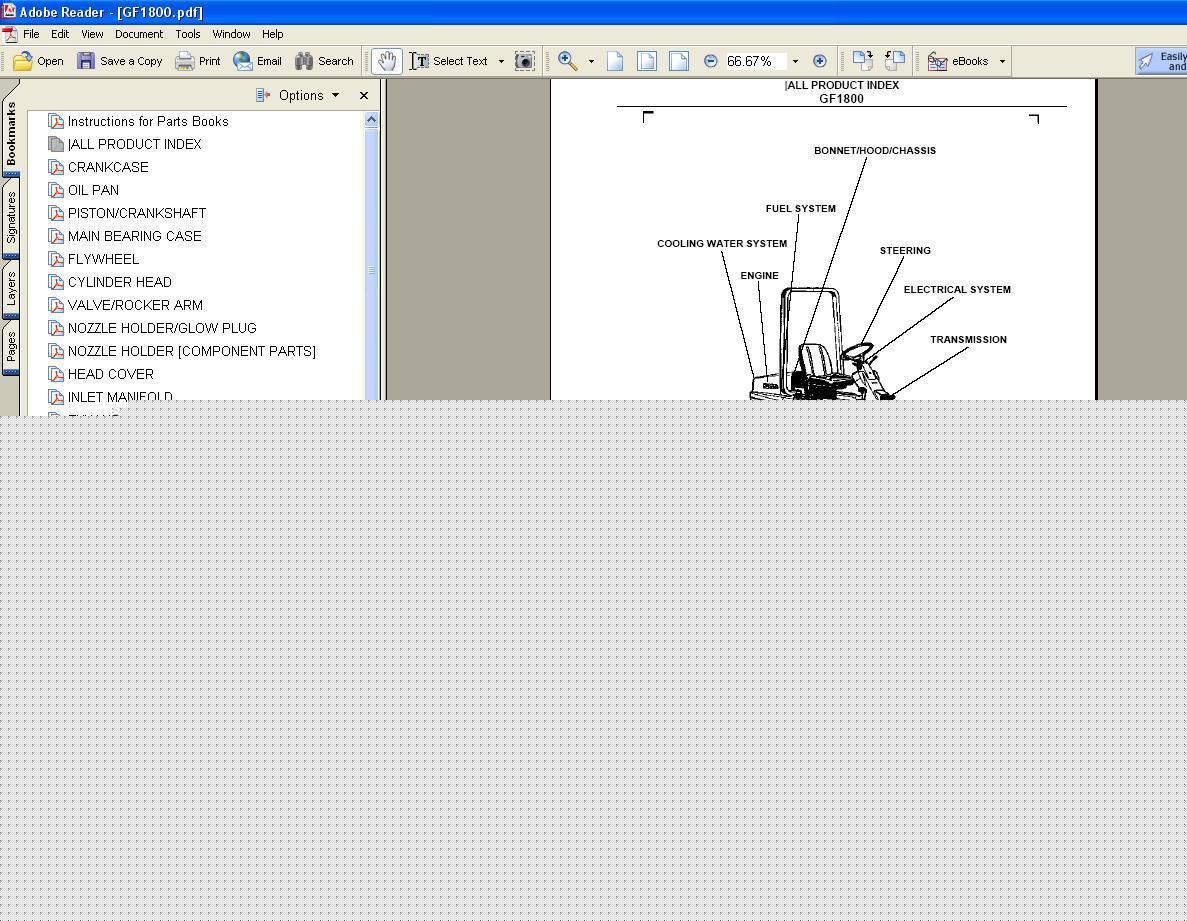Click the round minus zoom out button
Viewport: 1187px width, 921px height.
710,61
